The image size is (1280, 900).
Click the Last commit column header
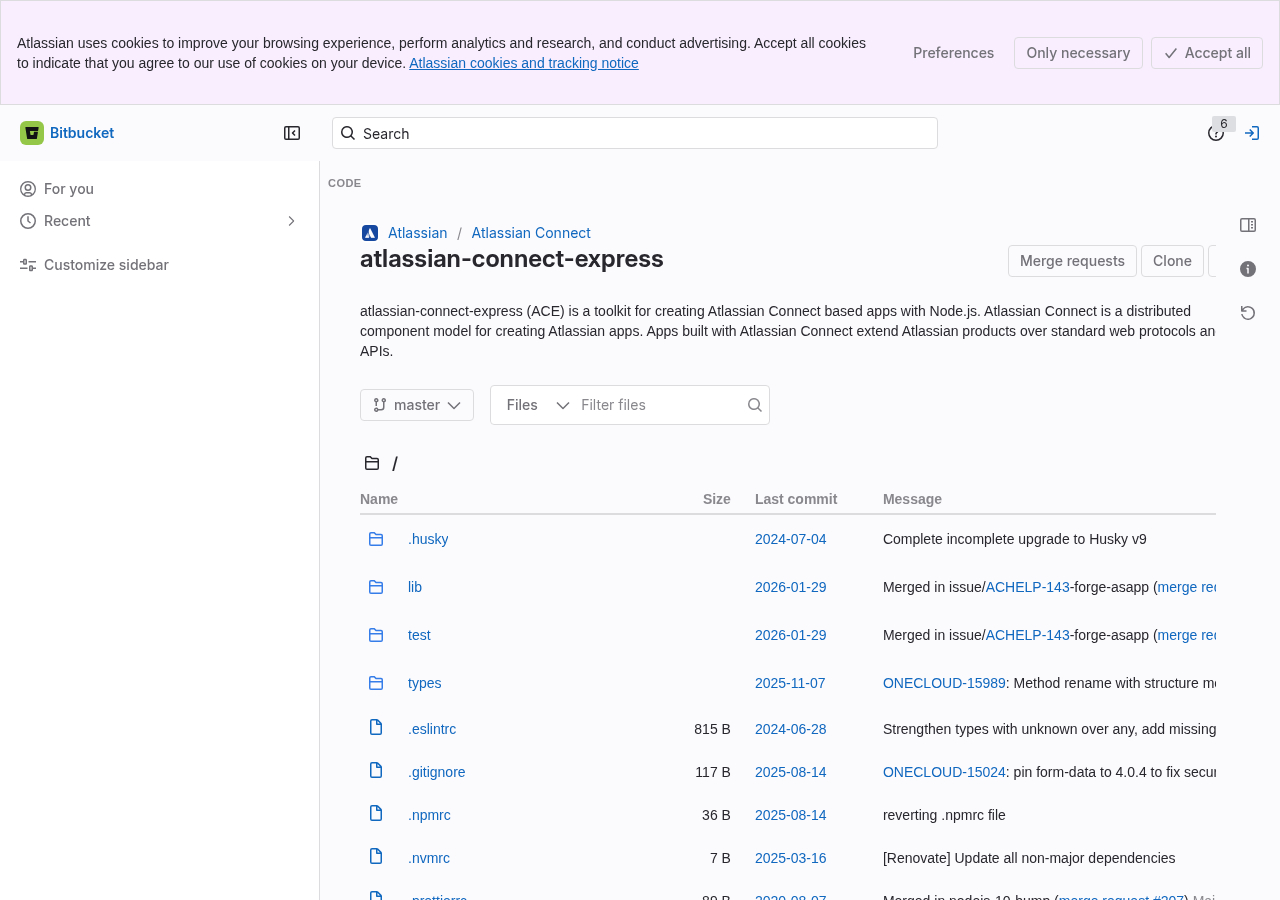coord(796,499)
